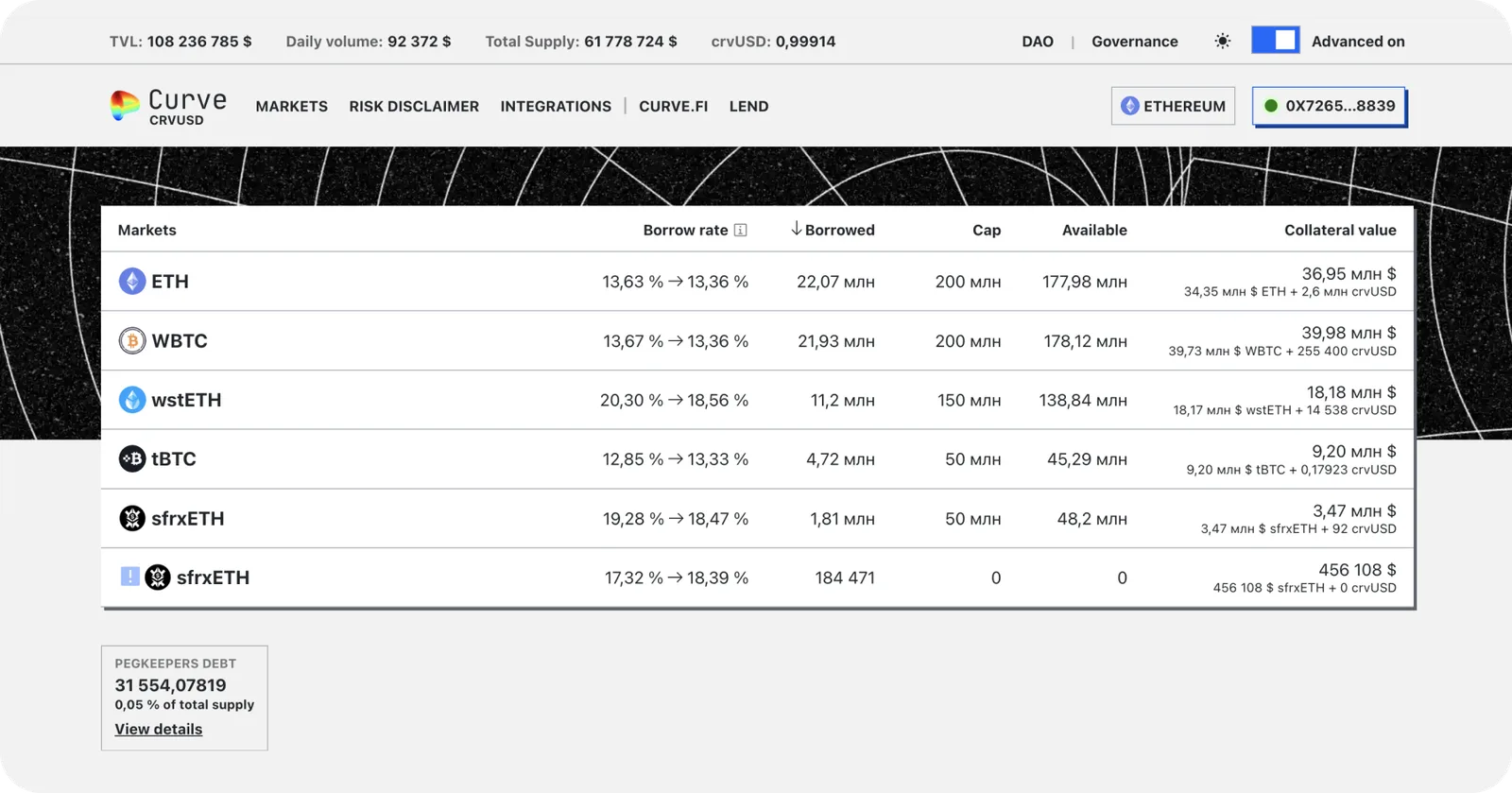Click the 36,95 млн $ collateral value
This screenshot has height=793, width=1512.
coord(1349,273)
